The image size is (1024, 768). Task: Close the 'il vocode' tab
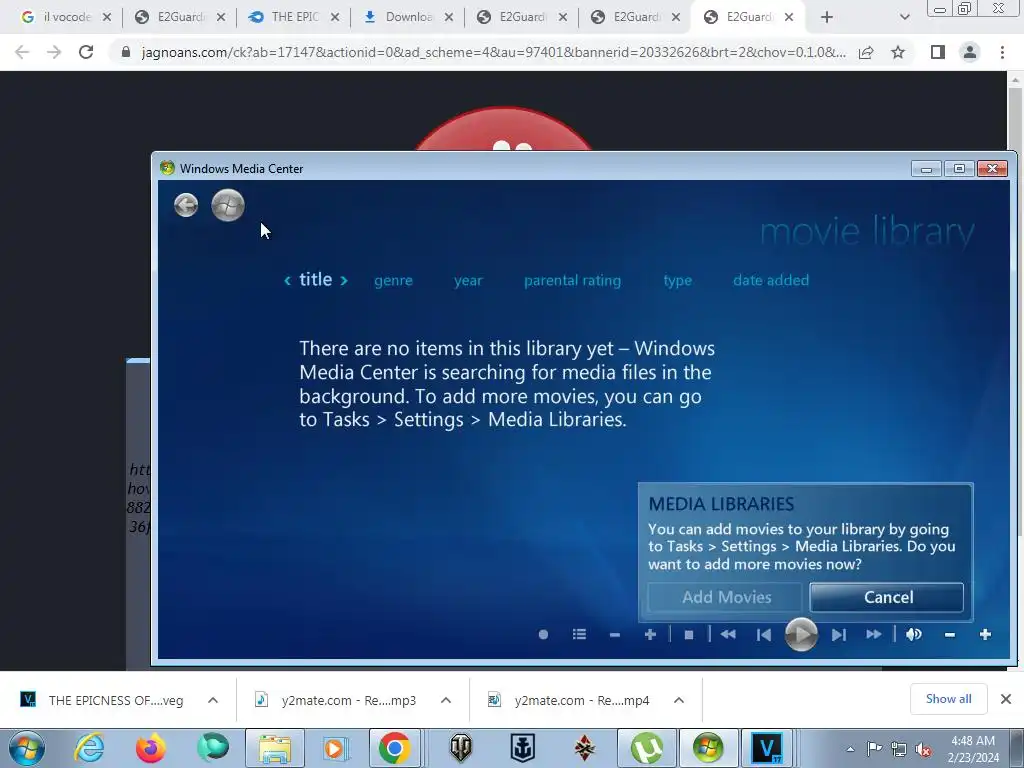107,17
